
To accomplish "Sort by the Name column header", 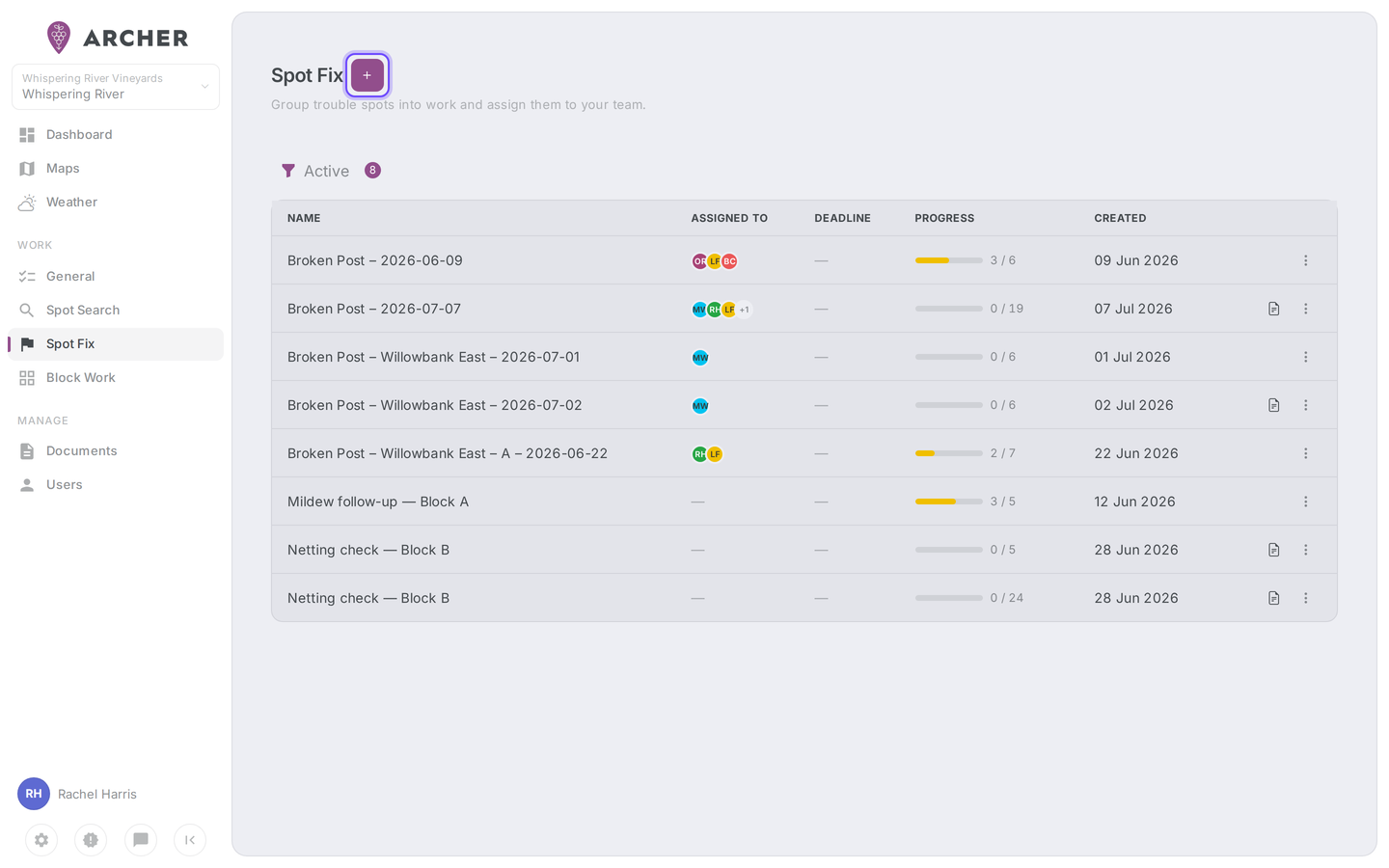I will (304, 218).
